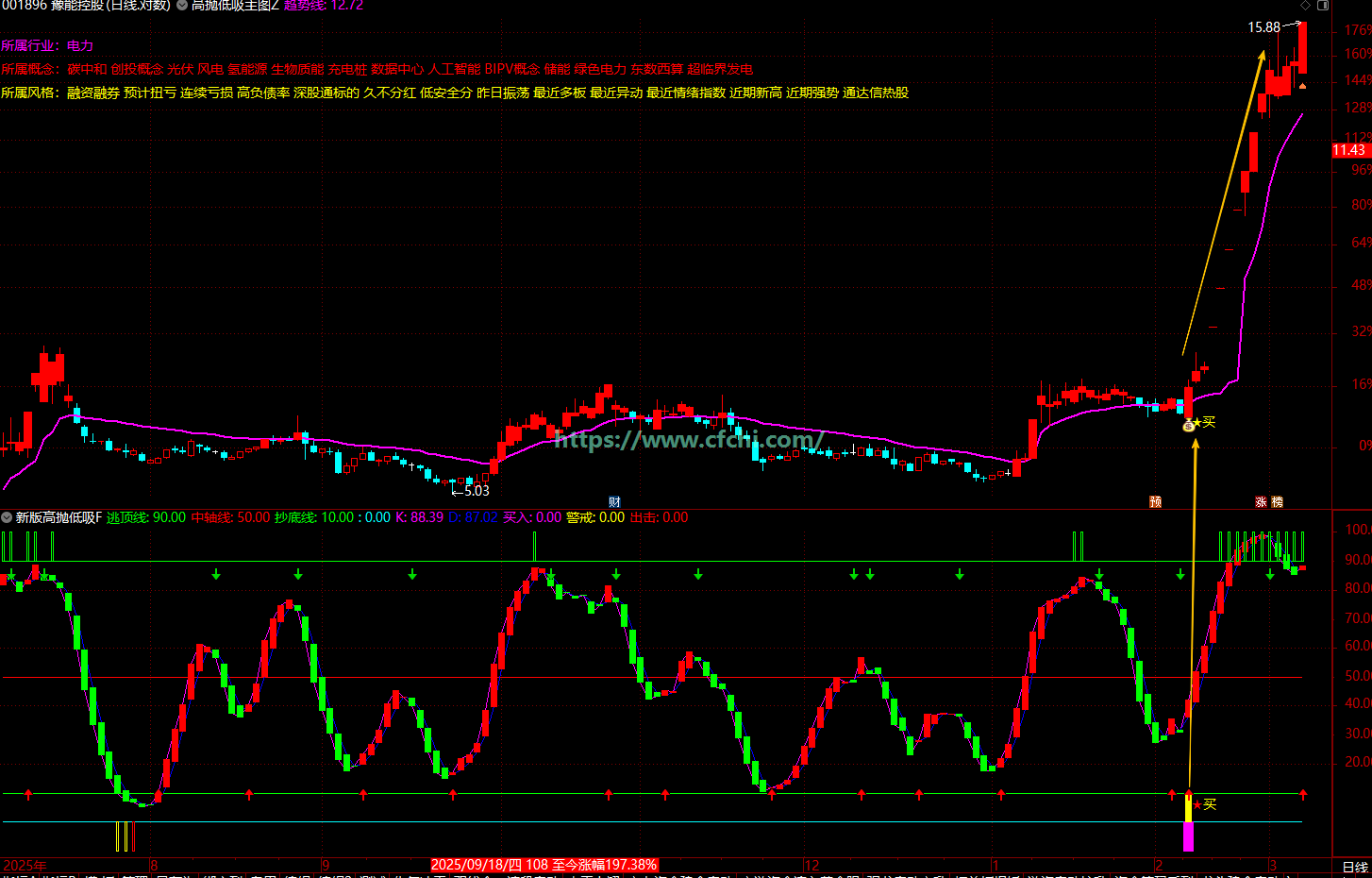Open the 新版高抛低吸F indicator dropdown
The height and width of the screenshot is (878, 1372).
coord(7,517)
